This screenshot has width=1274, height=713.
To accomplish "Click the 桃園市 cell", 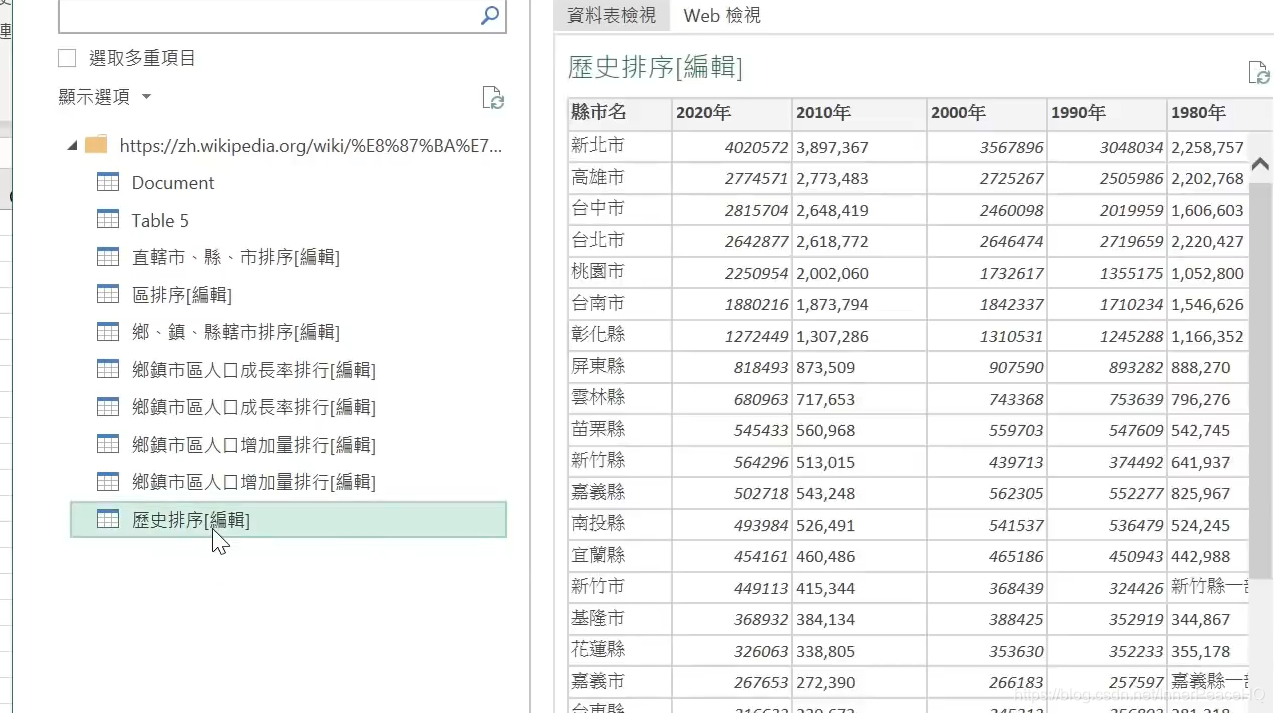I will coord(619,272).
